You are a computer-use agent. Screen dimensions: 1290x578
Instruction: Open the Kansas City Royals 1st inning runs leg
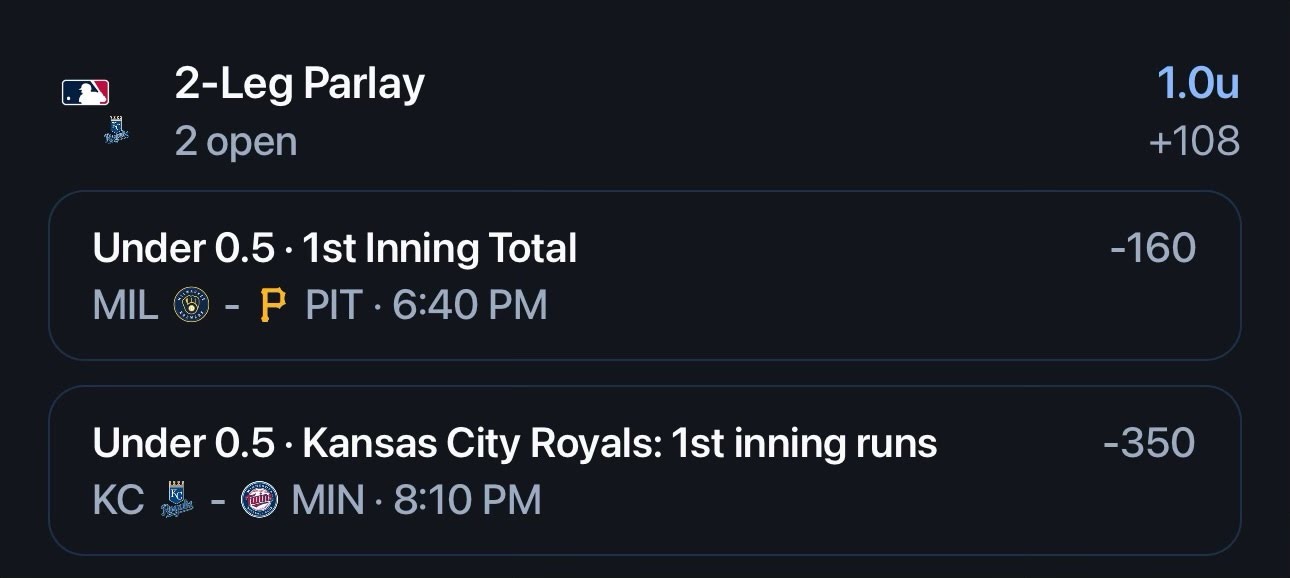[x=645, y=470]
